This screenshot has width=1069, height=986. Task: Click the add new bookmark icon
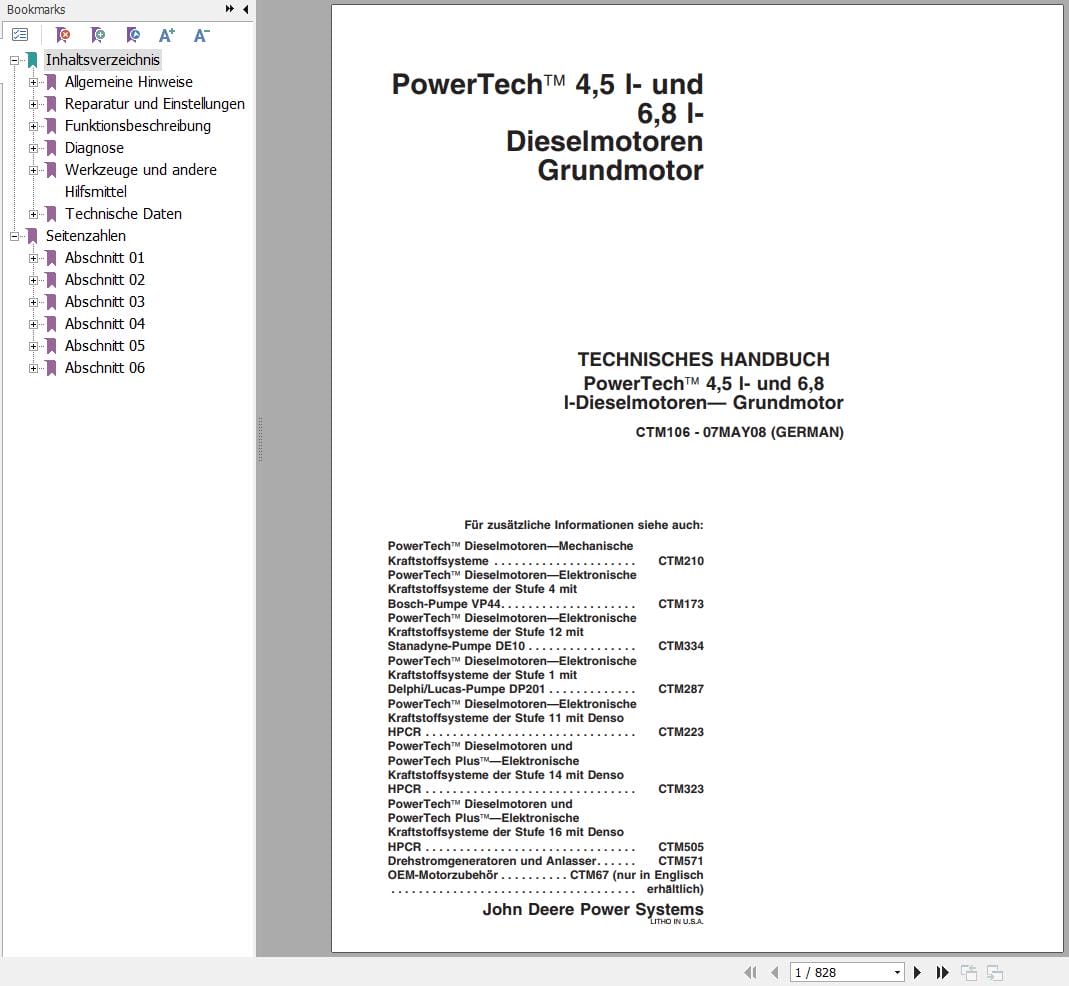click(98, 34)
